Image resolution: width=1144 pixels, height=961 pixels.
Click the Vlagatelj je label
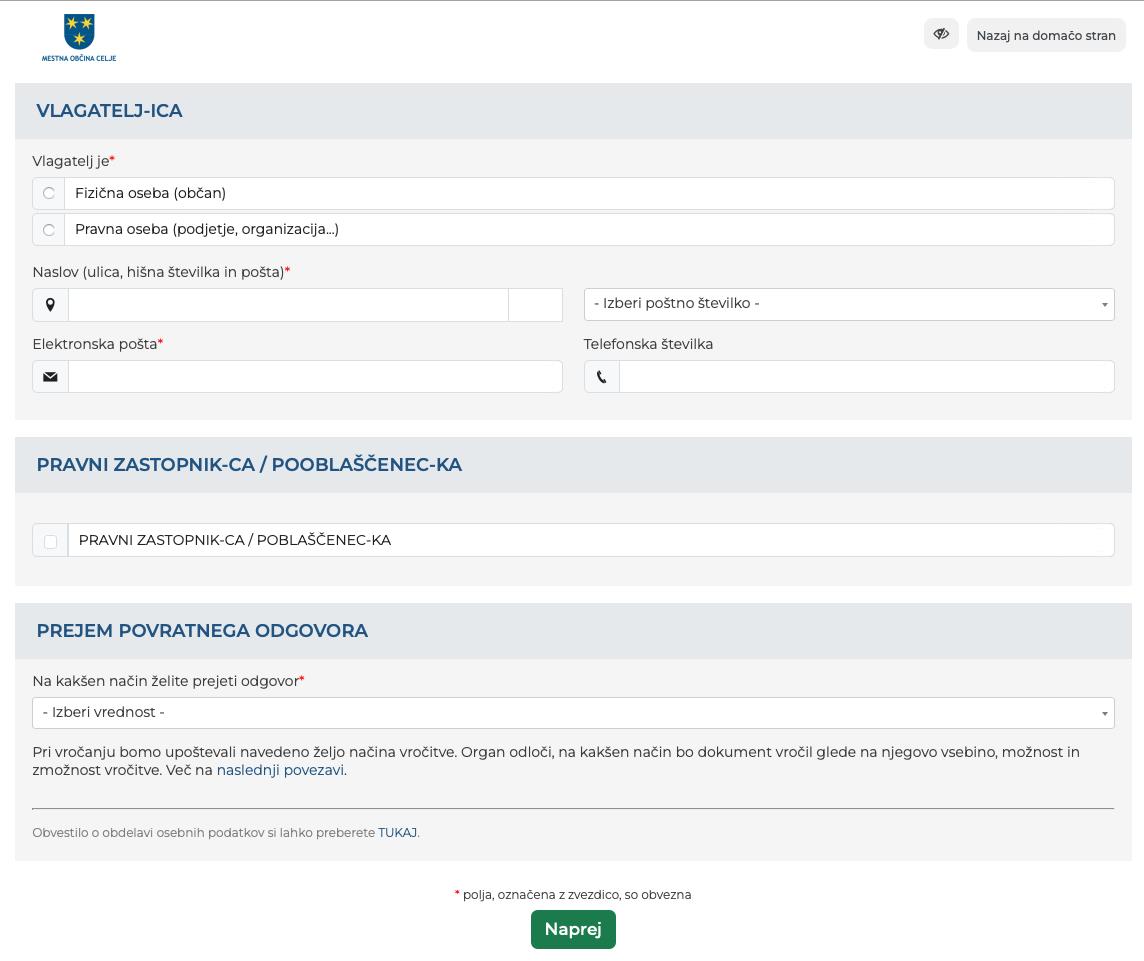pos(73,161)
